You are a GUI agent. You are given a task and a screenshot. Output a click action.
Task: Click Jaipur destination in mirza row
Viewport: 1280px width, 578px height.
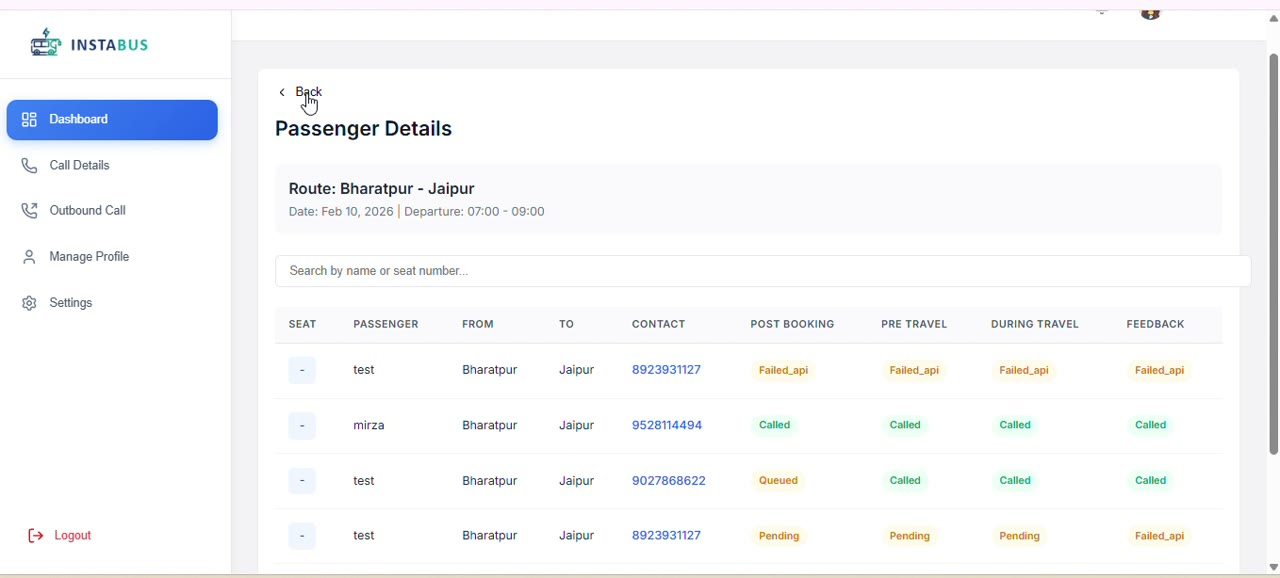(577, 425)
